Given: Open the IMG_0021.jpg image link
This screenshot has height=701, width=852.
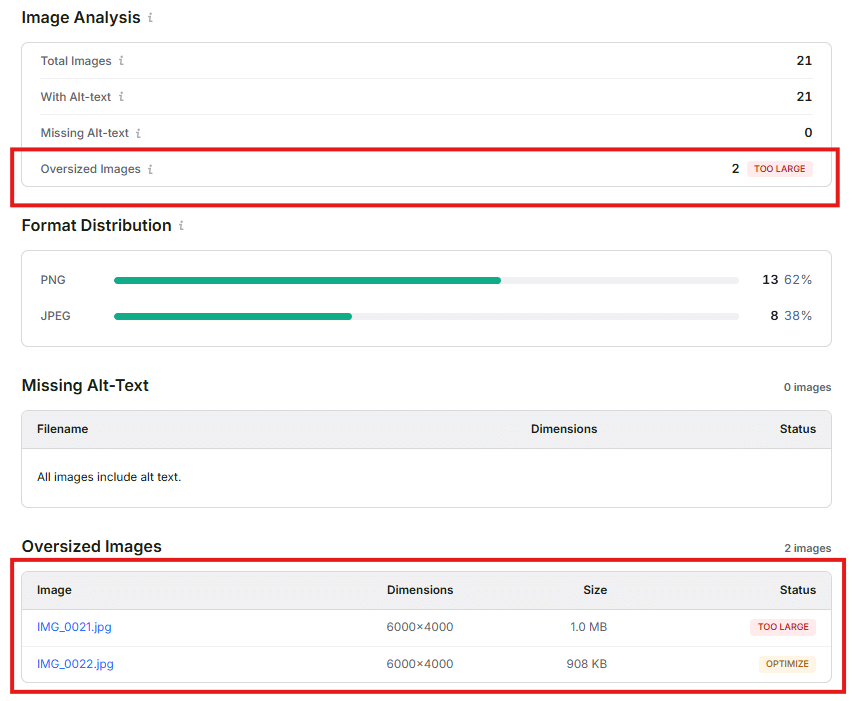Looking at the screenshot, I should [74, 627].
